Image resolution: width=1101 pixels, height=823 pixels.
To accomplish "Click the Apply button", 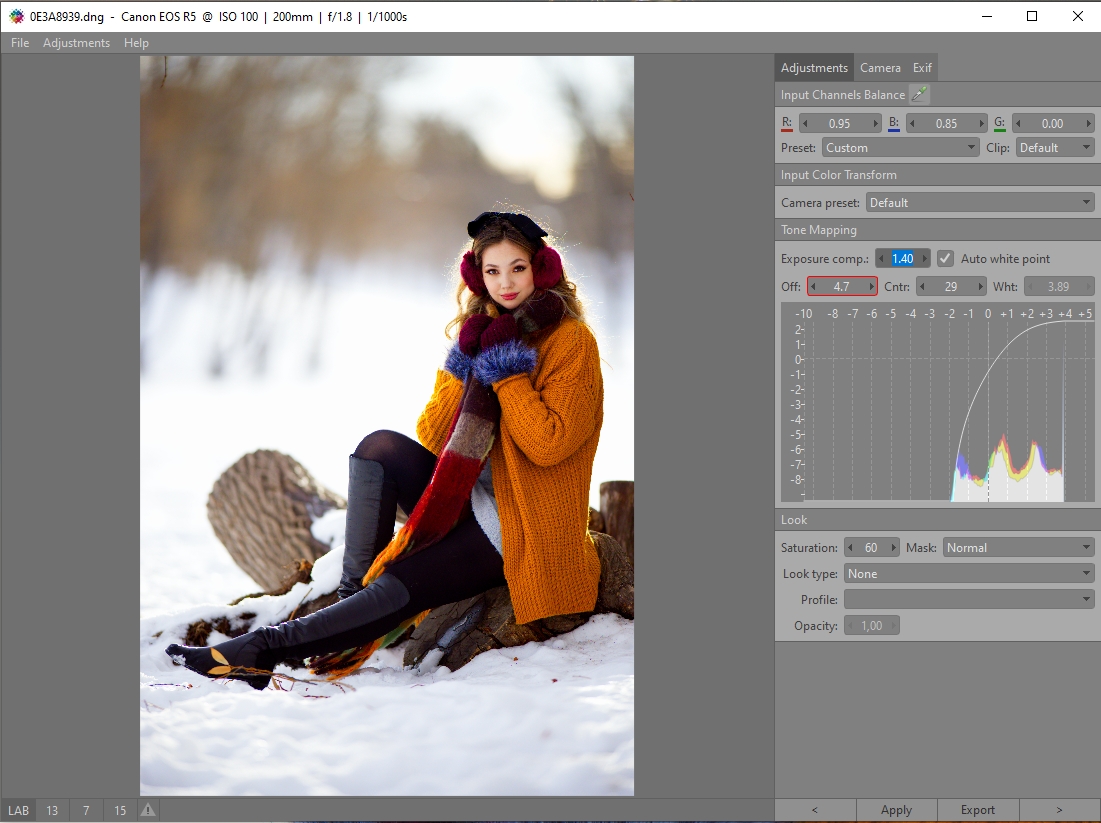I will coord(896,810).
